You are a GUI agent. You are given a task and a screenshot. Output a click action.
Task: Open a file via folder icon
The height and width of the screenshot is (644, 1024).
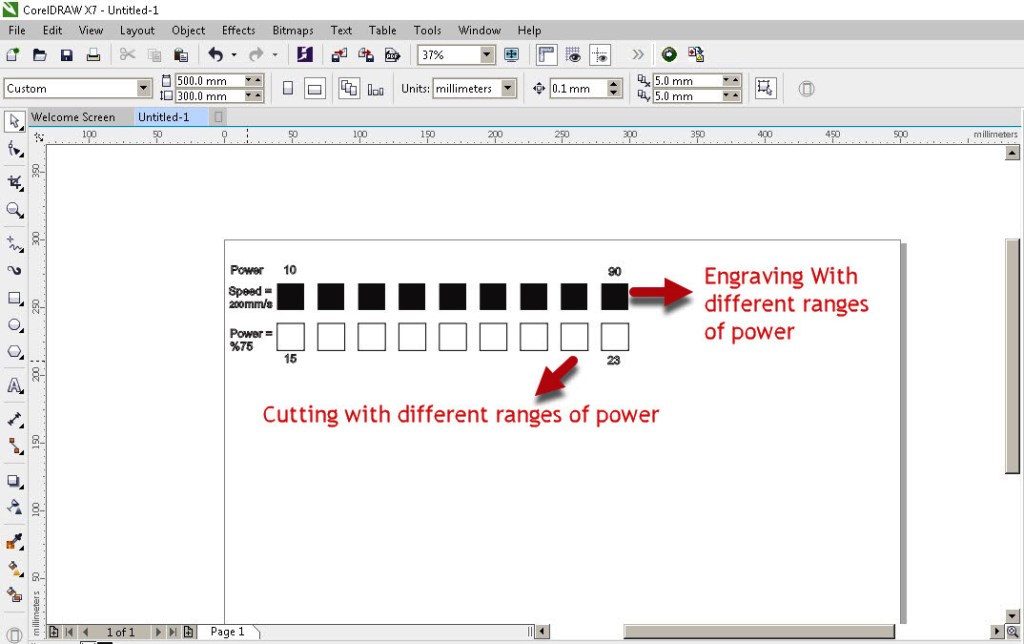[x=40, y=55]
